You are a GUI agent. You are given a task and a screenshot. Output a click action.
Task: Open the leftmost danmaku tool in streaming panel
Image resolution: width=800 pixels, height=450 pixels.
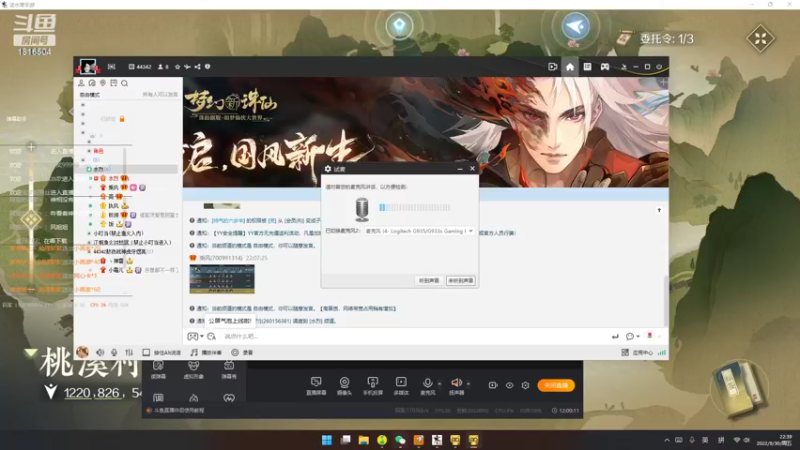coord(158,370)
